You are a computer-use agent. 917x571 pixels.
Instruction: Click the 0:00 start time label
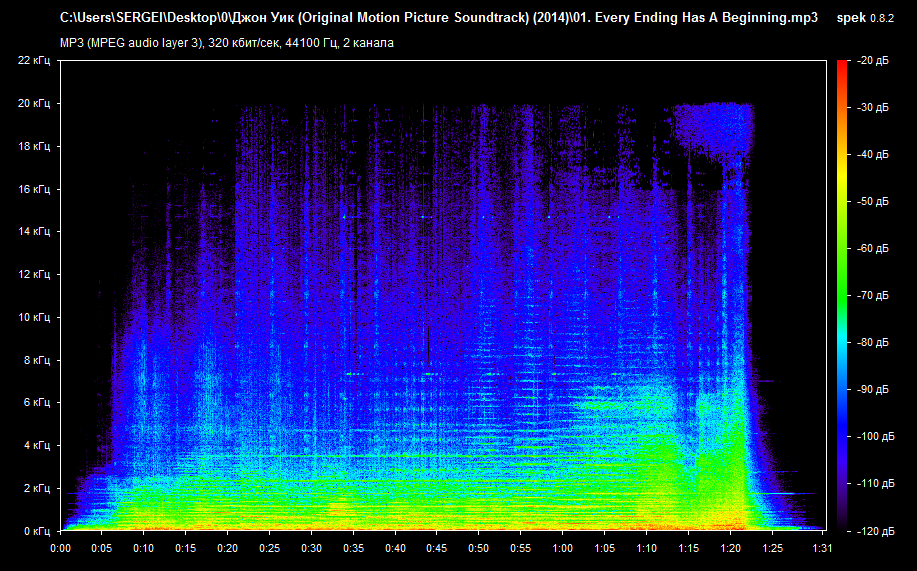60,548
